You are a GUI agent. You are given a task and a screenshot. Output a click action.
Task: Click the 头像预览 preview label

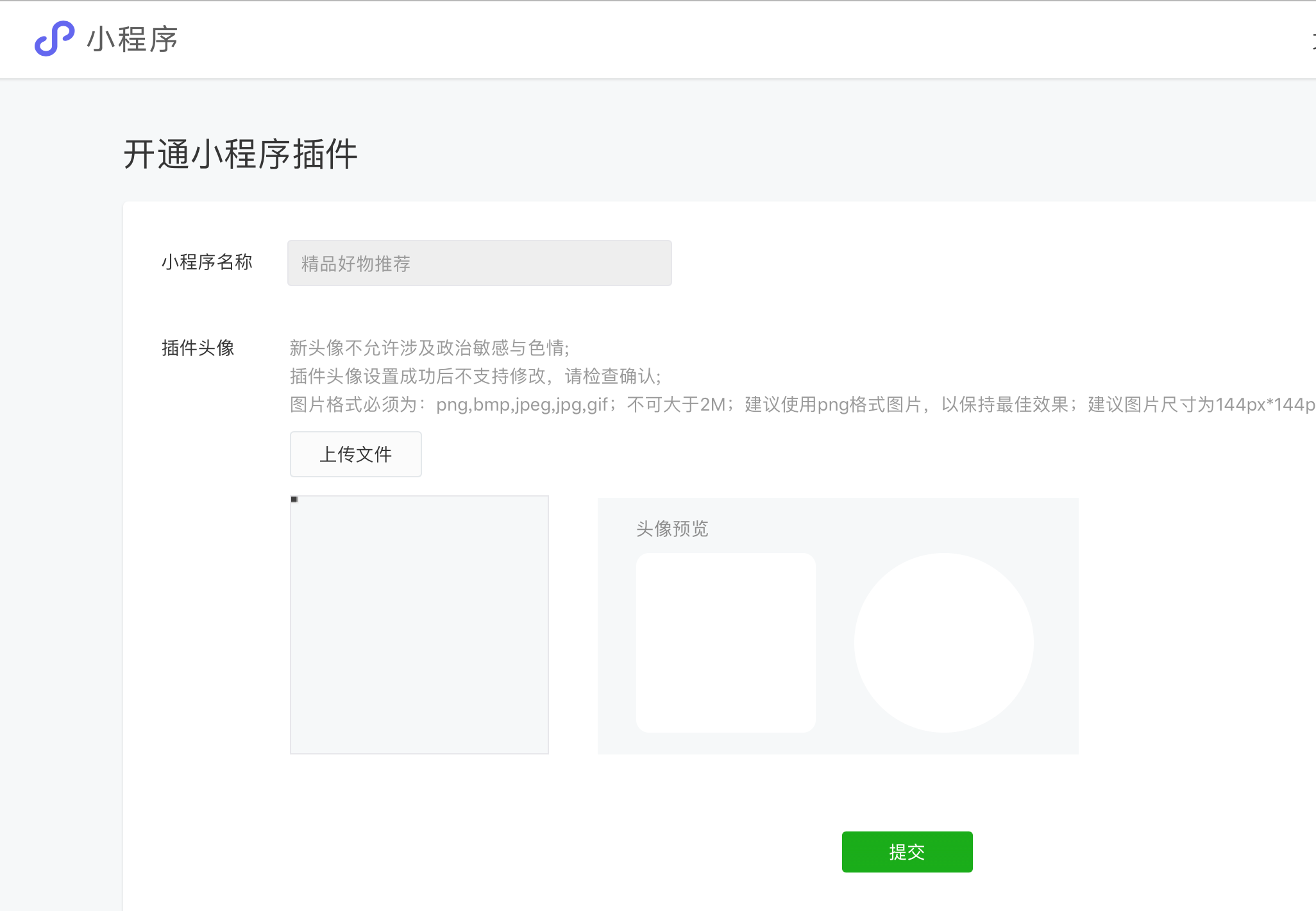(x=671, y=529)
